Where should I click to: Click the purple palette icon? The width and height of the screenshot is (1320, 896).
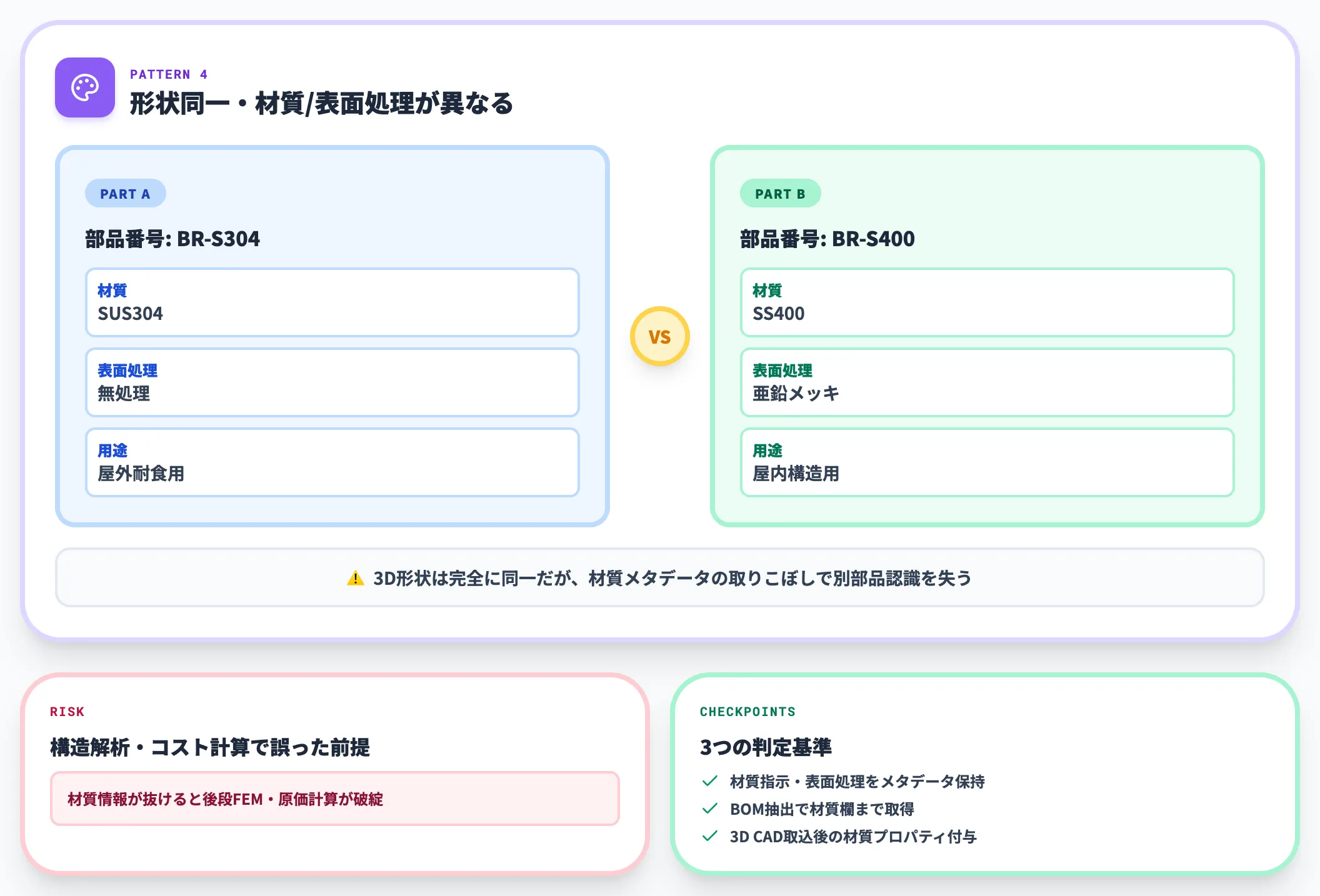point(85,87)
